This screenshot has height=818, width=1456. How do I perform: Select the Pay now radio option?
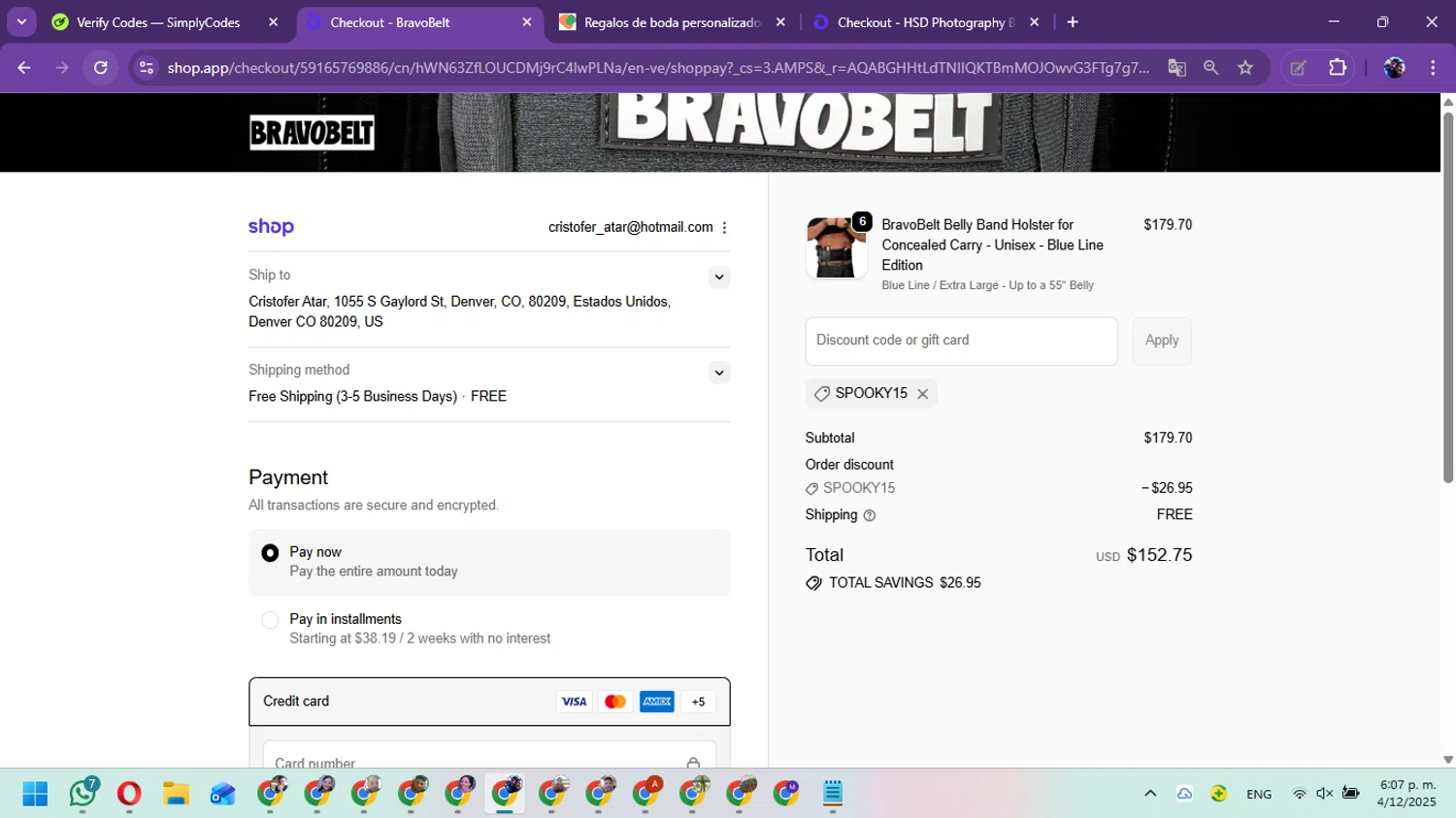pos(270,553)
